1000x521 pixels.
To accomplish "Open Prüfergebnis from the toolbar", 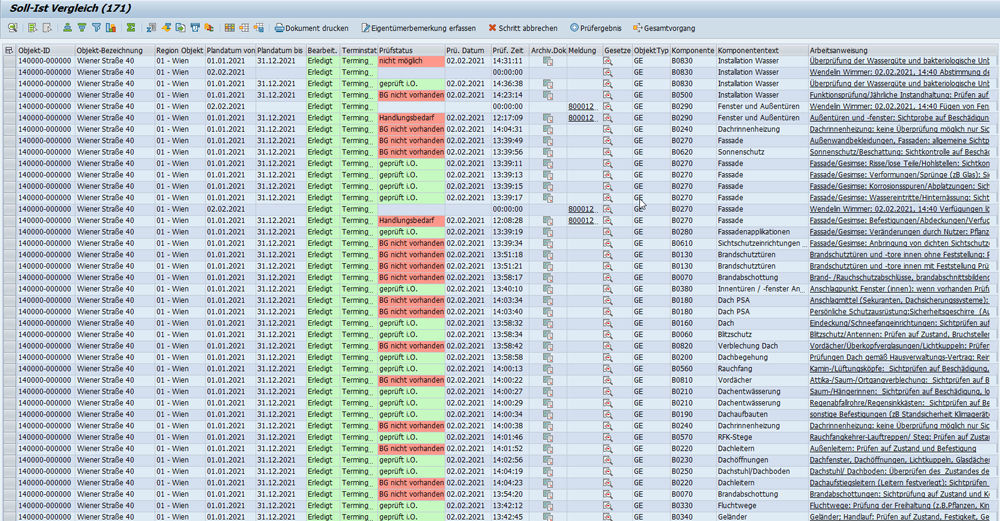I will point(597,27).
